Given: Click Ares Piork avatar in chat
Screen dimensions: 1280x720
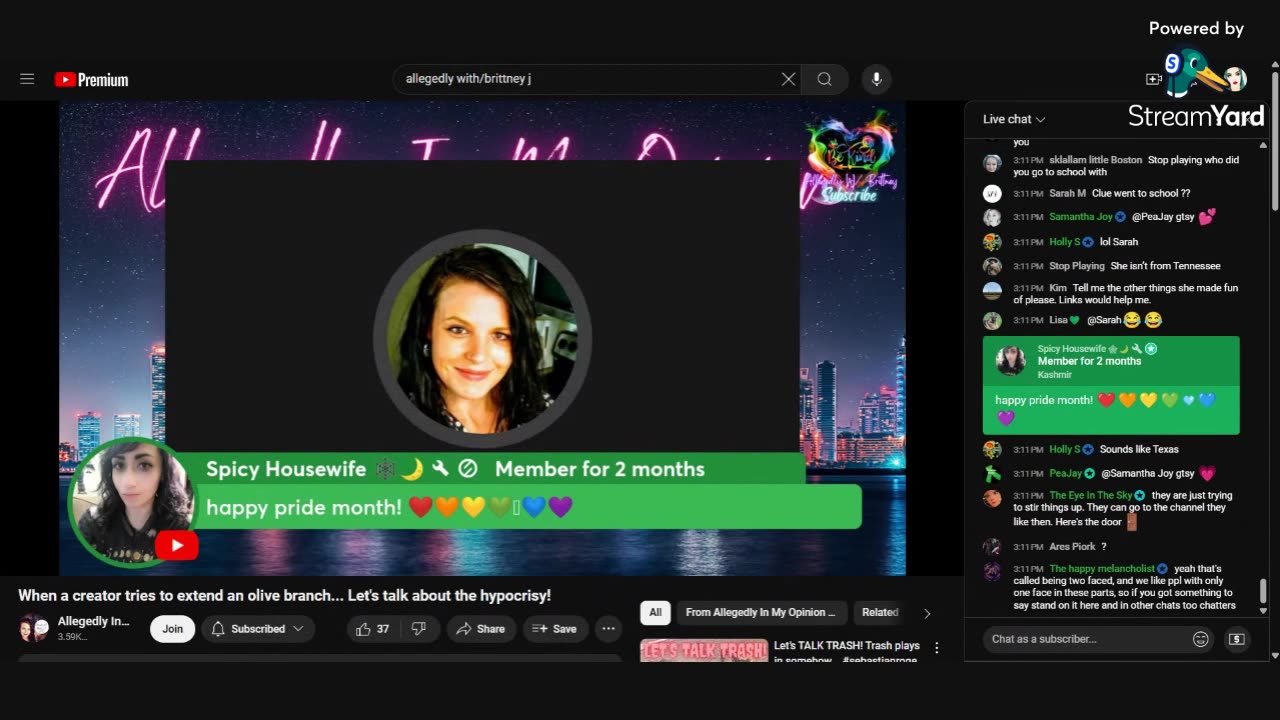Looking at the screenshot, I should (x=992, y=547).
